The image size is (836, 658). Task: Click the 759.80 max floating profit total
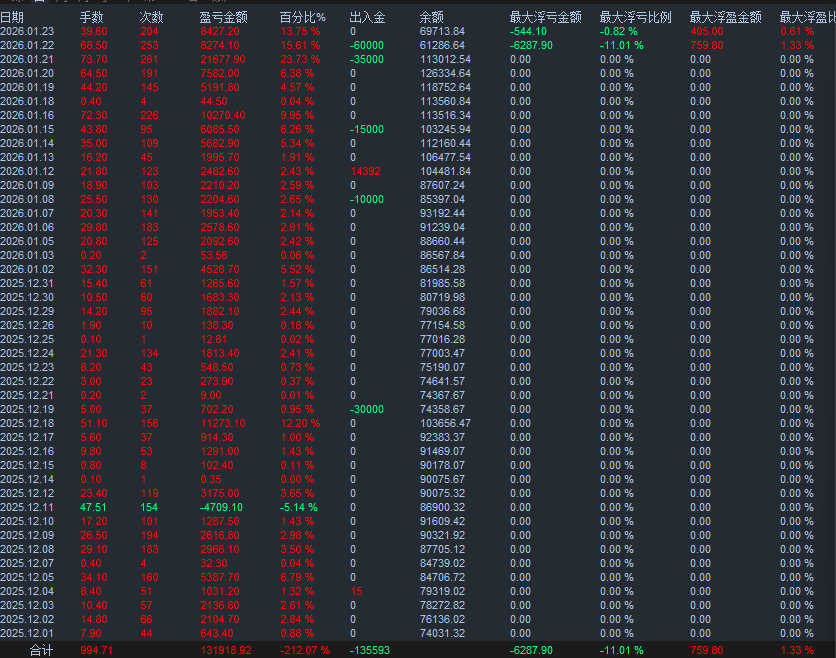click(x=712, y=646)
